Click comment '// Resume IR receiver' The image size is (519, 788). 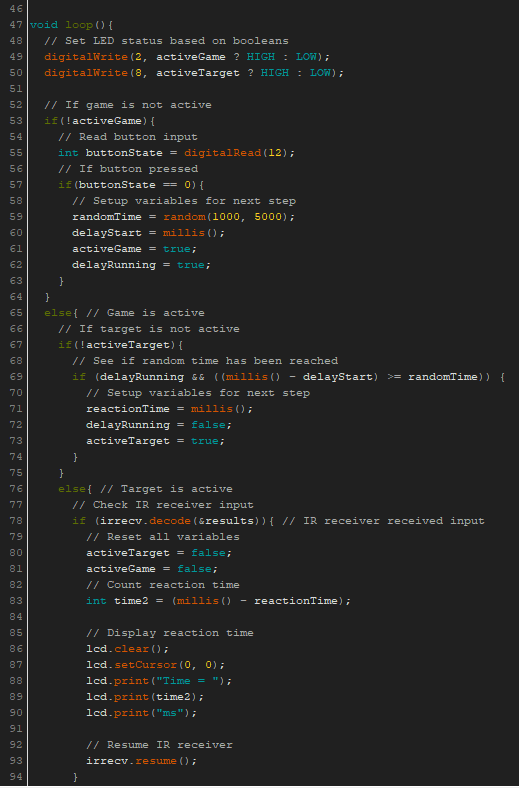point(159,745)
